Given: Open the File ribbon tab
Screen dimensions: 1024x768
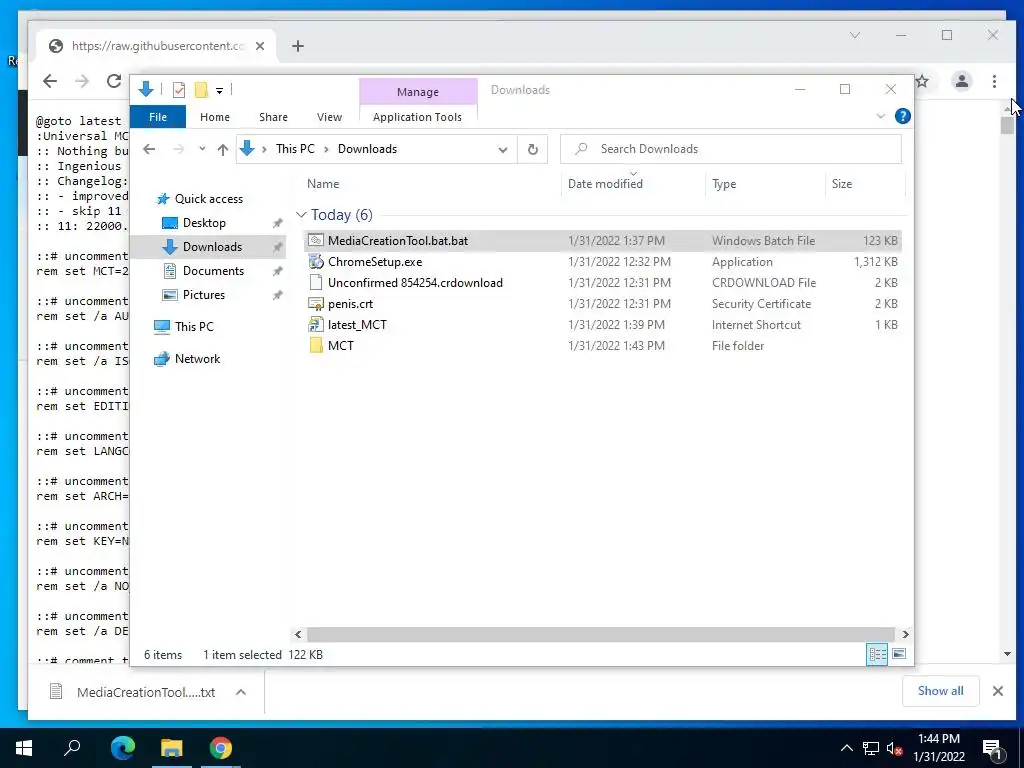Looking at the screenshot, I should click(158, 117).
